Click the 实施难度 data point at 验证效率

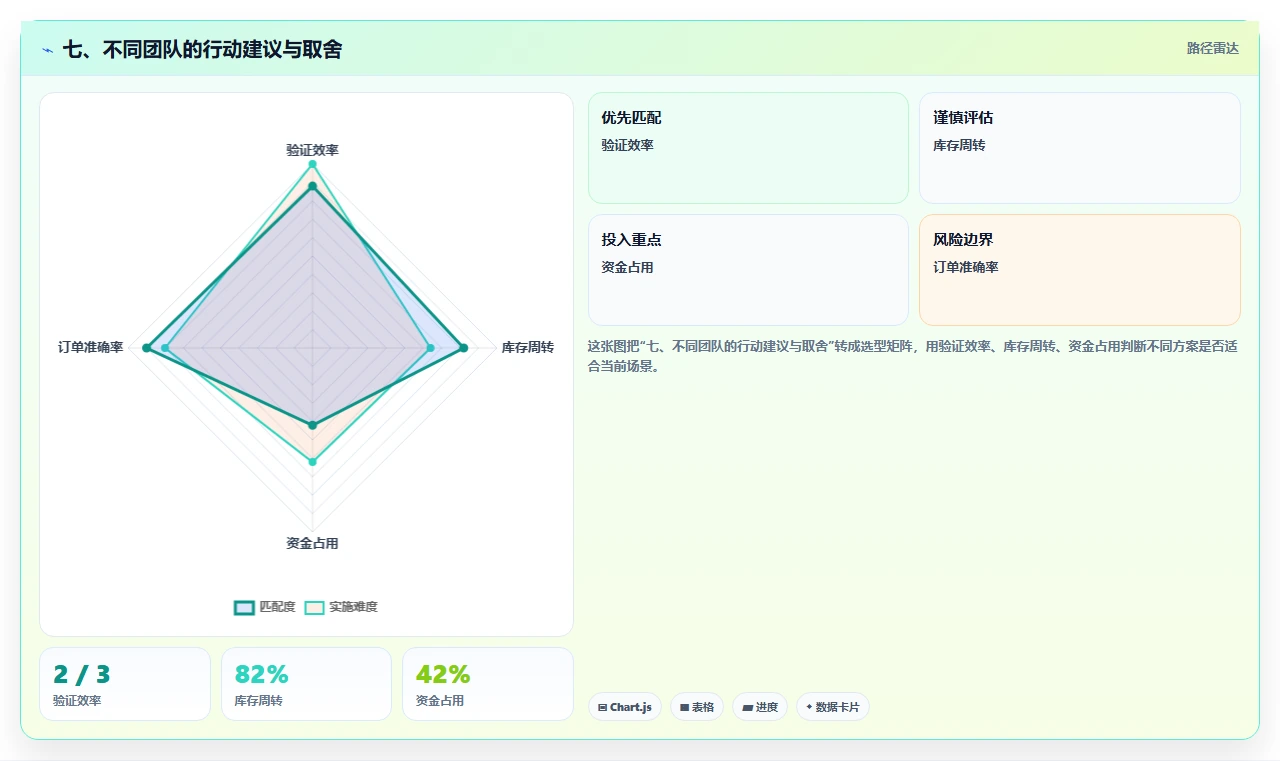[x=312, y=164]
